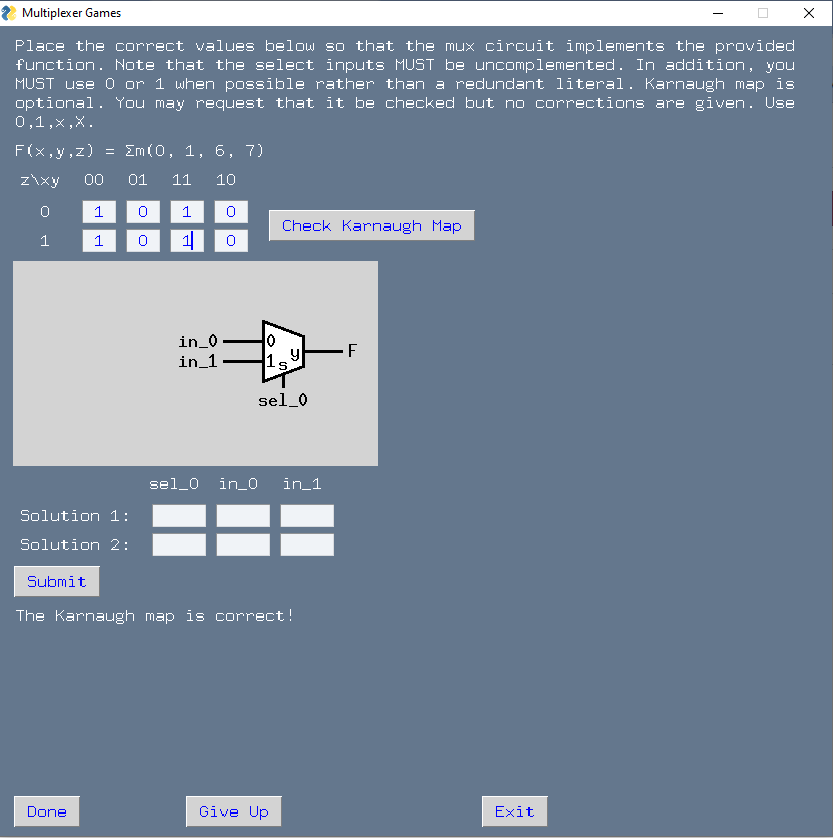
Task: Select the K-map cell for row 1, column 01
Action: click(x=142, y=240)
